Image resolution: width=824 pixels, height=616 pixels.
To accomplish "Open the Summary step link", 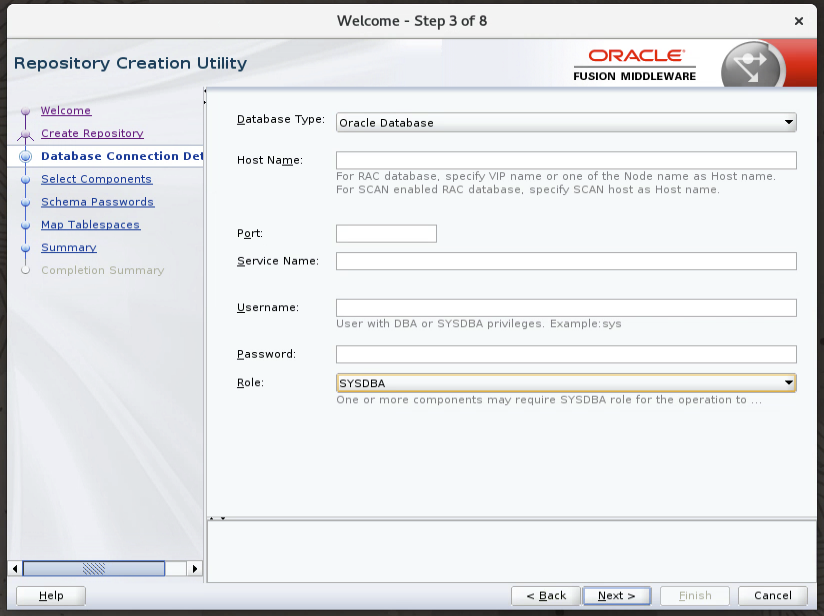I will [69, 248].
